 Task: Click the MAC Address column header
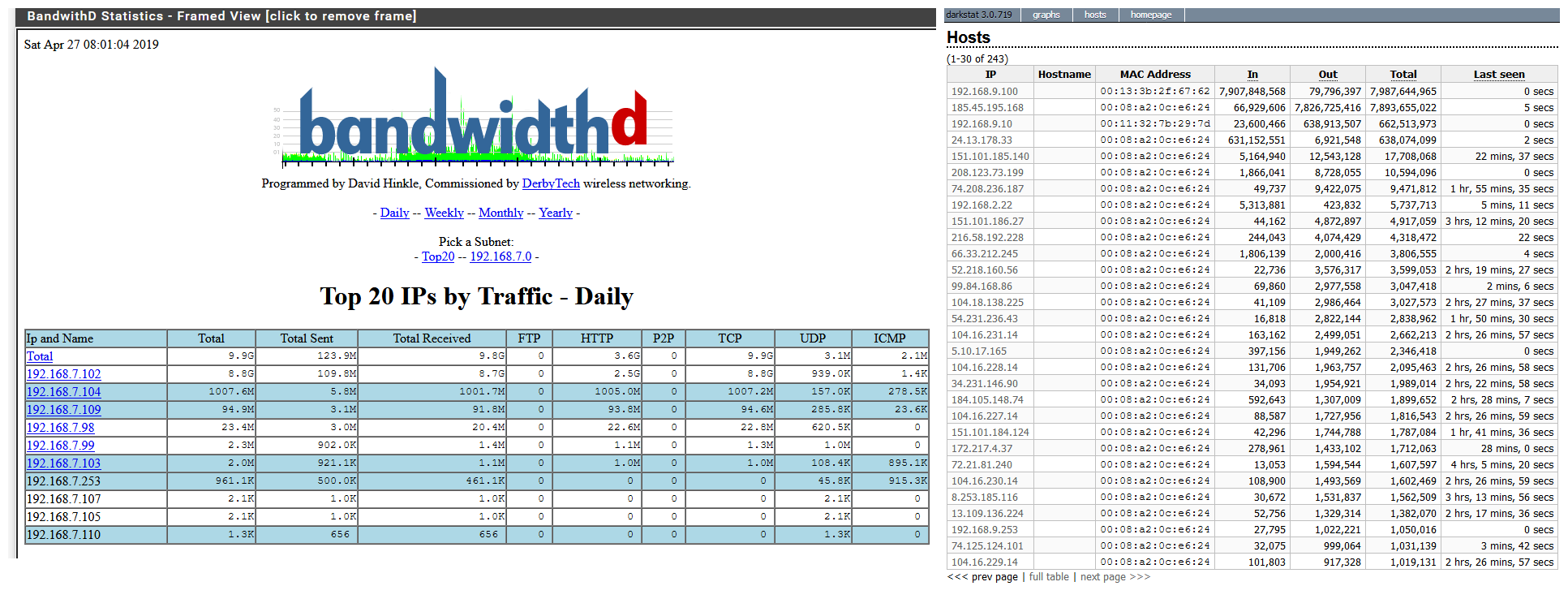click(1155, 75)
